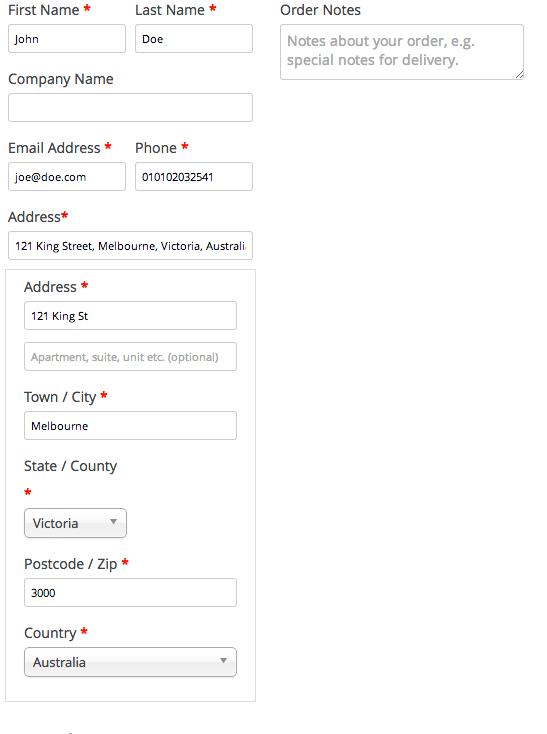
Task: Focus the Apartment, suite, unit optional field
Action: pos(131,357)
